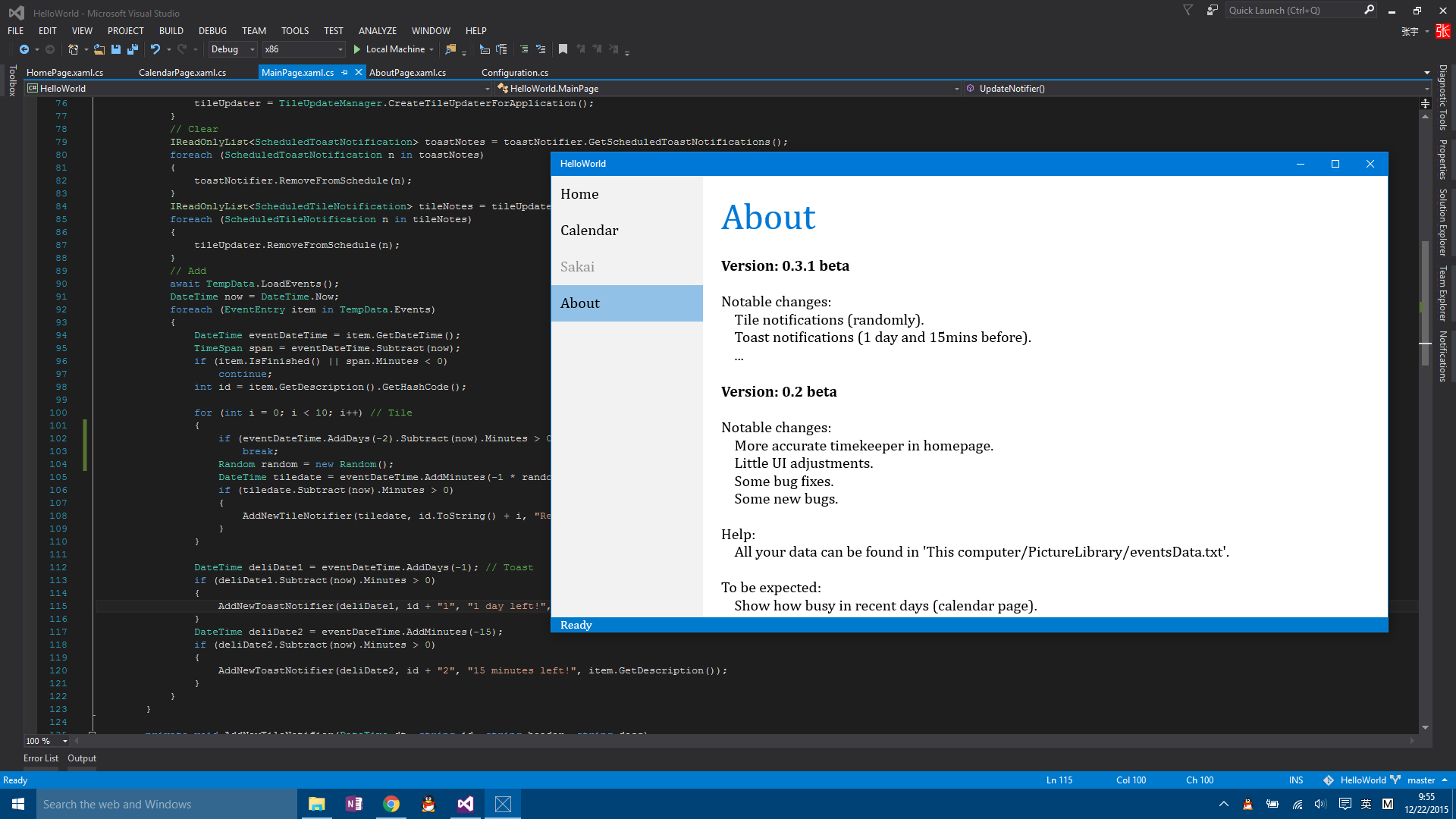
Task: Select the Undo action icon
Action: (x=150, y=49)
